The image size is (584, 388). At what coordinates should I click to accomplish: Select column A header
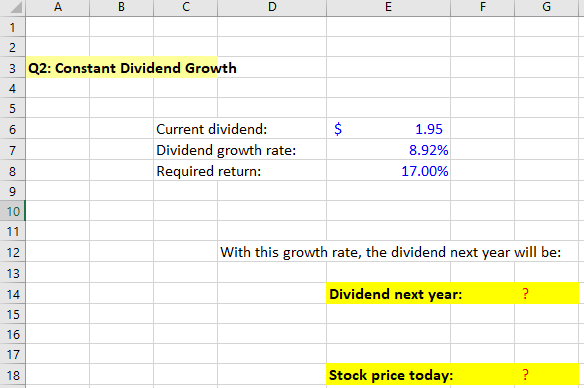[x=58, y=7]
